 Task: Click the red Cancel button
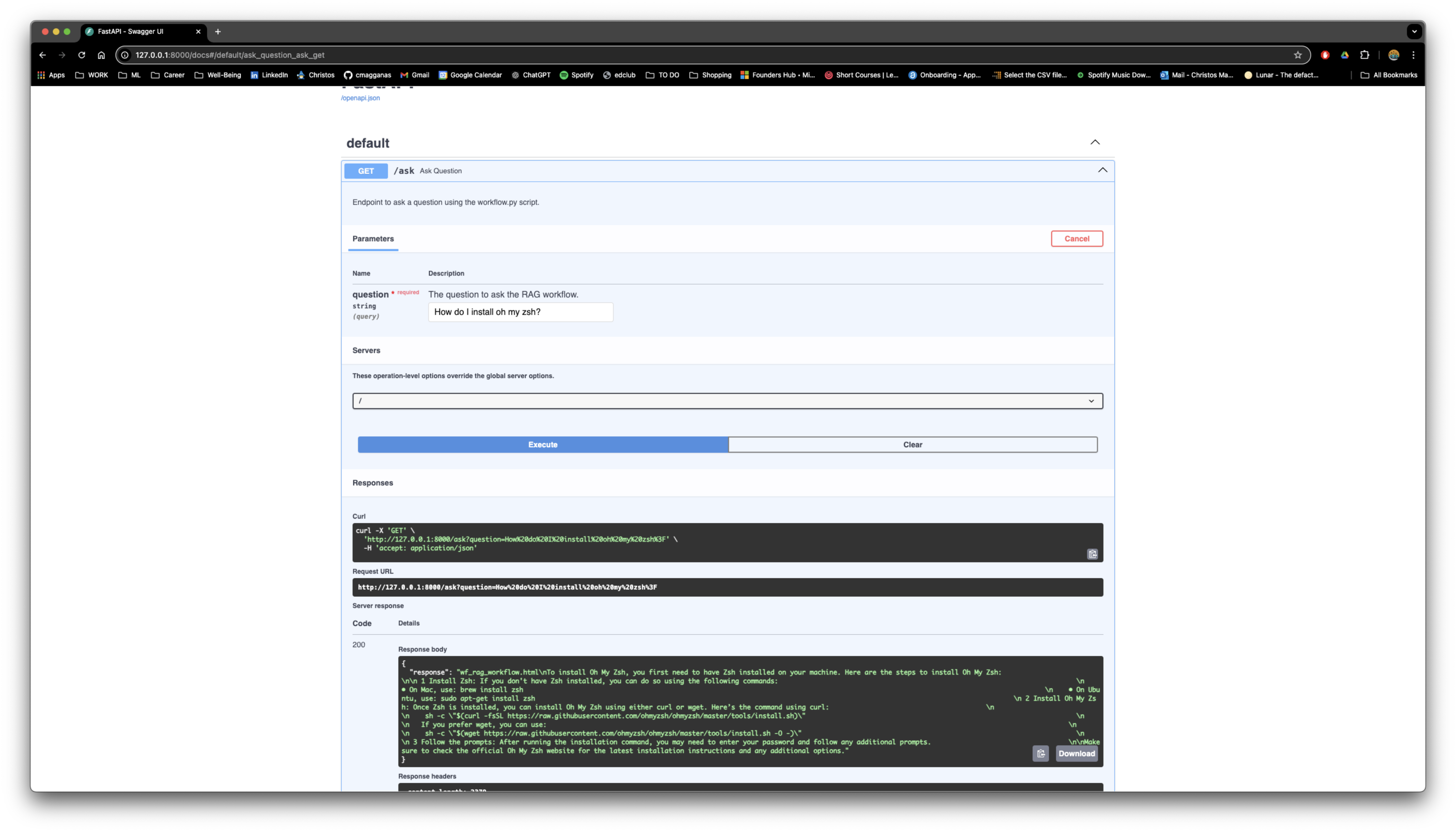click(1076, 239)
